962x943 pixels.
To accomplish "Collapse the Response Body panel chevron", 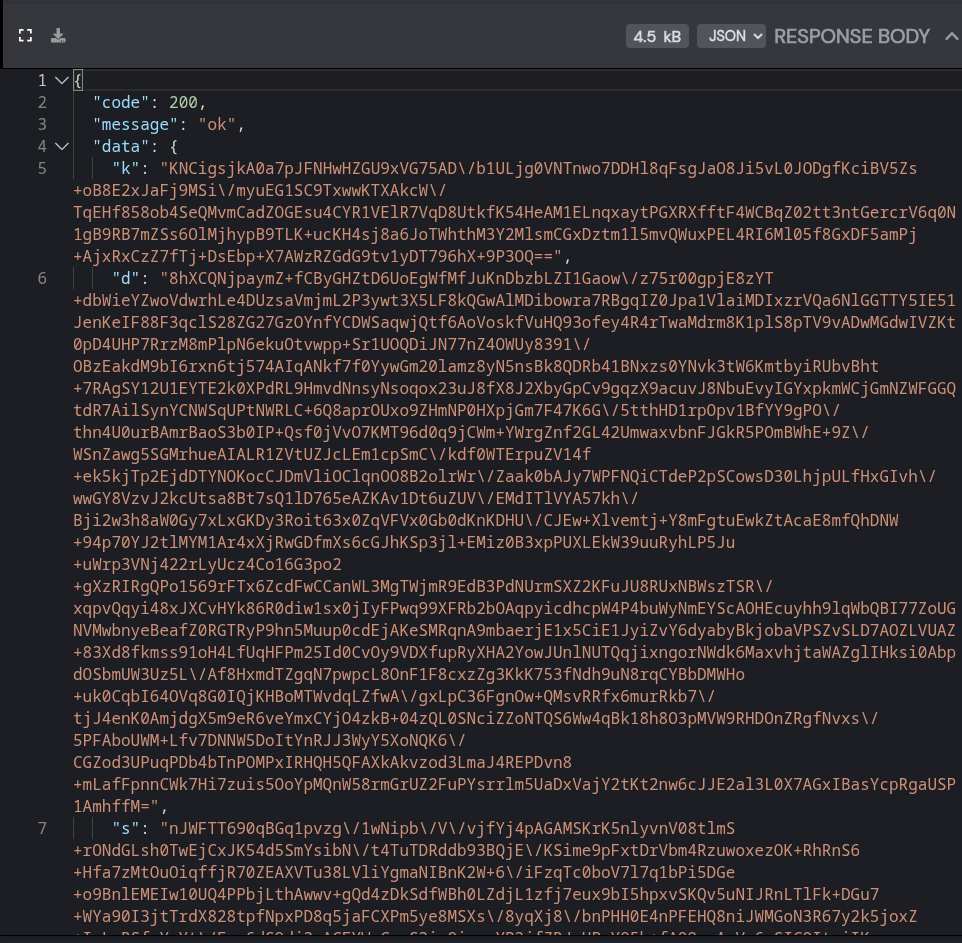I will pos(951,36).
